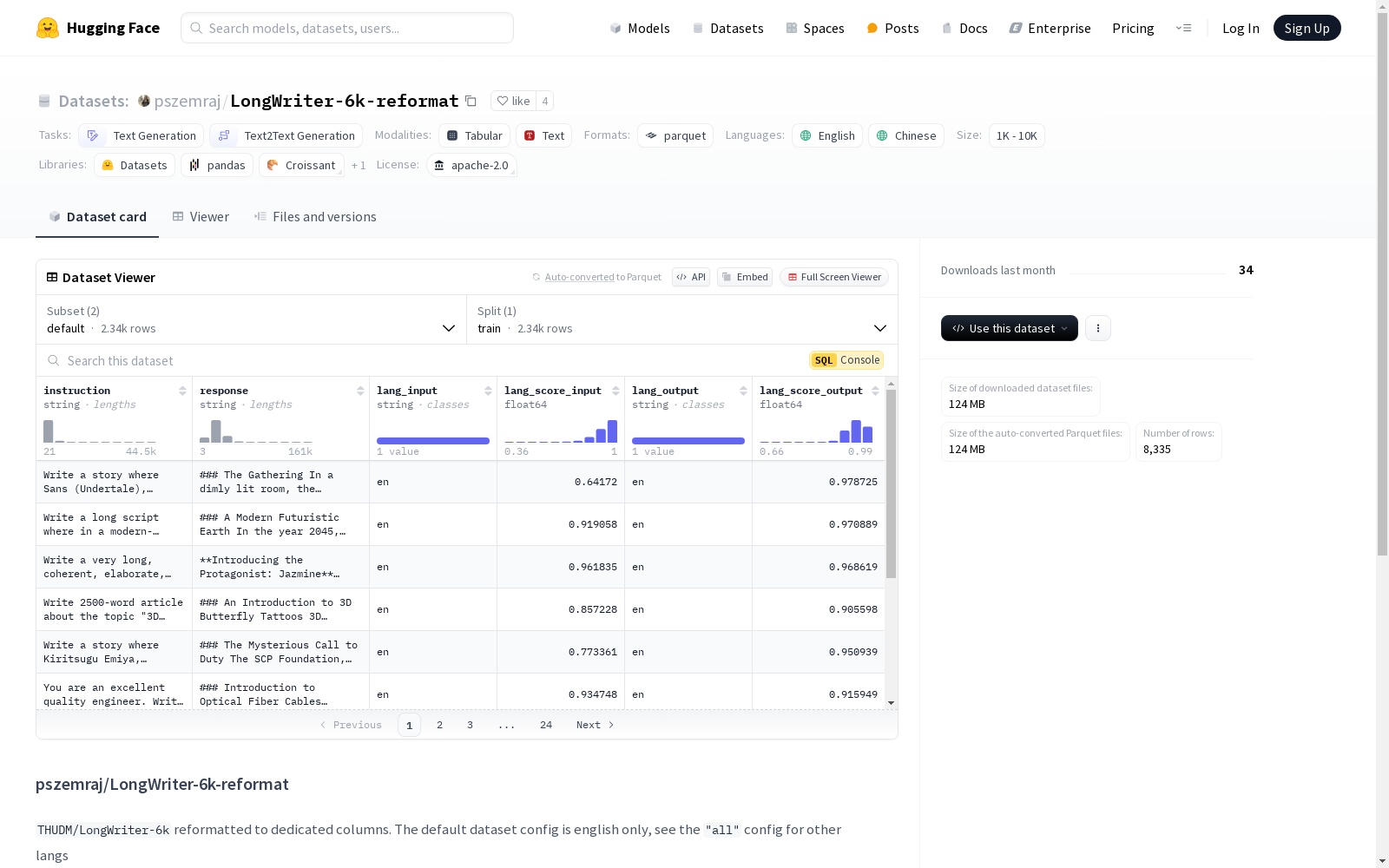1389x868 pixels.
Task: Open the SQL Console
Action: [x=846, y=360]
